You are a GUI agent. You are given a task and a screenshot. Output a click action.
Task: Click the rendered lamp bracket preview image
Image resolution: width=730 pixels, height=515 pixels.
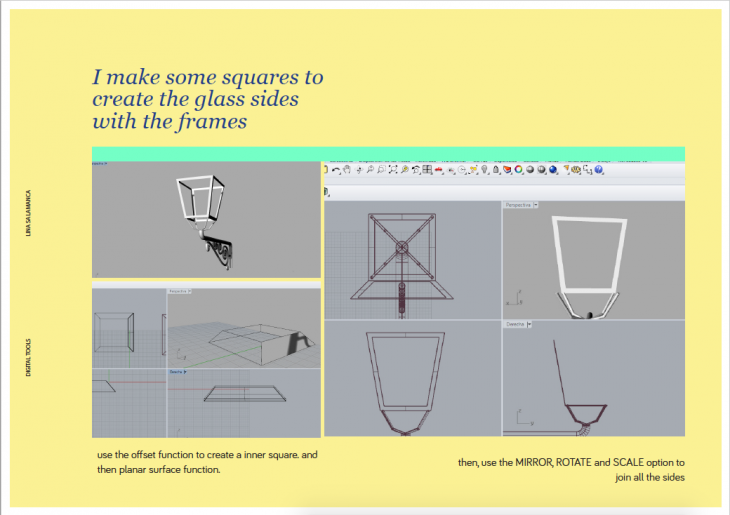(206, 218)
